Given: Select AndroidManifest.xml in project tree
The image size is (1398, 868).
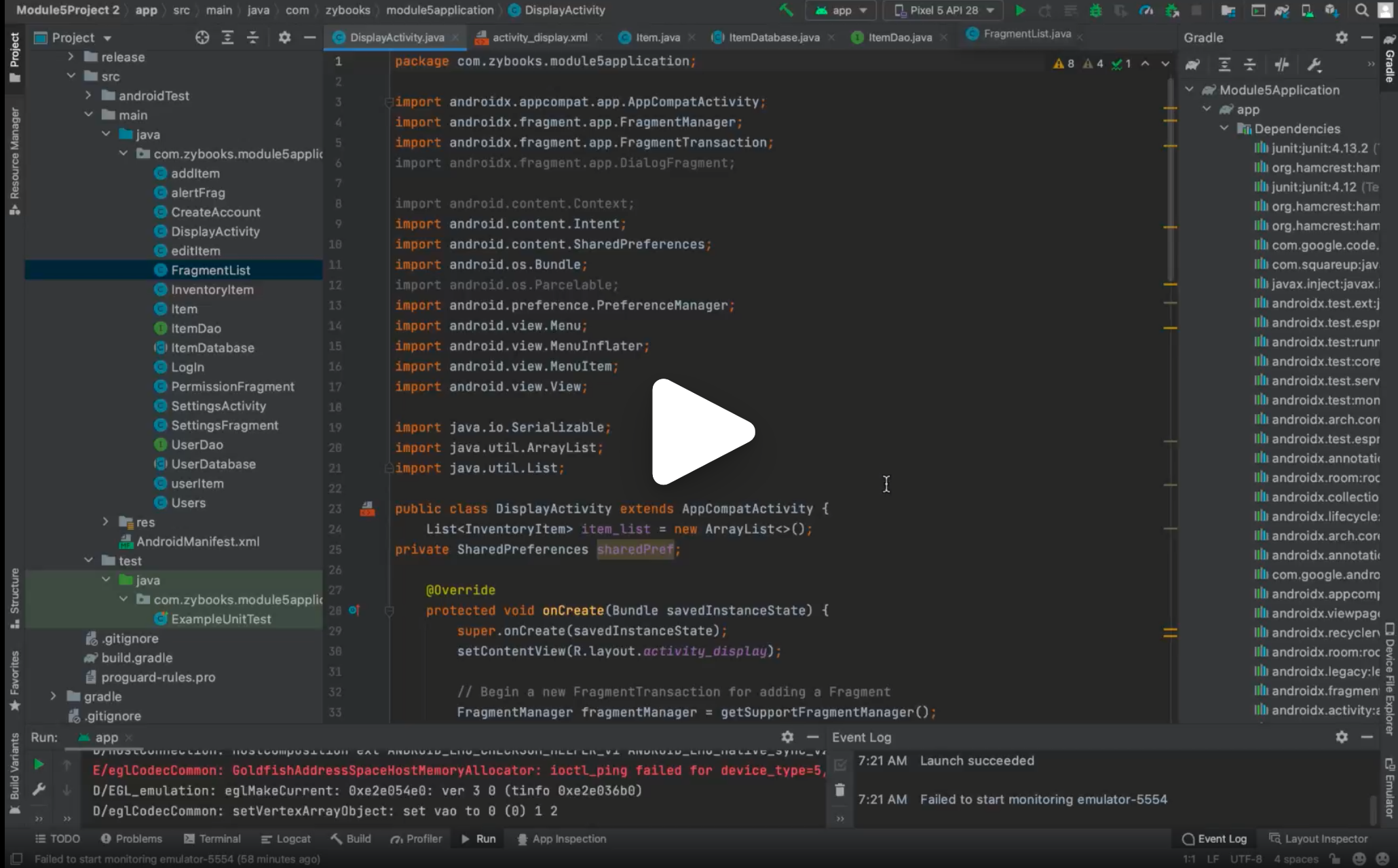Looking at the screenshot, I should [197, 542].
